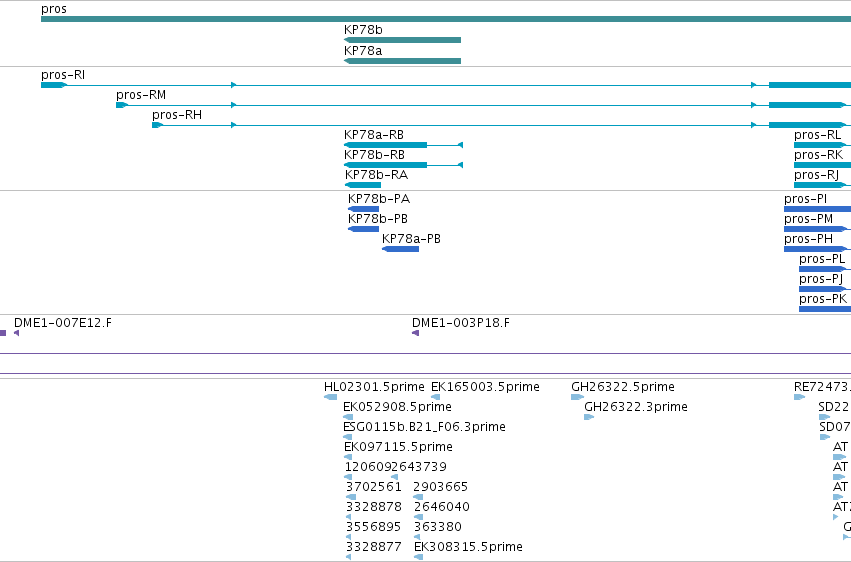Click the pros-PL protein label

coord(822,259)
